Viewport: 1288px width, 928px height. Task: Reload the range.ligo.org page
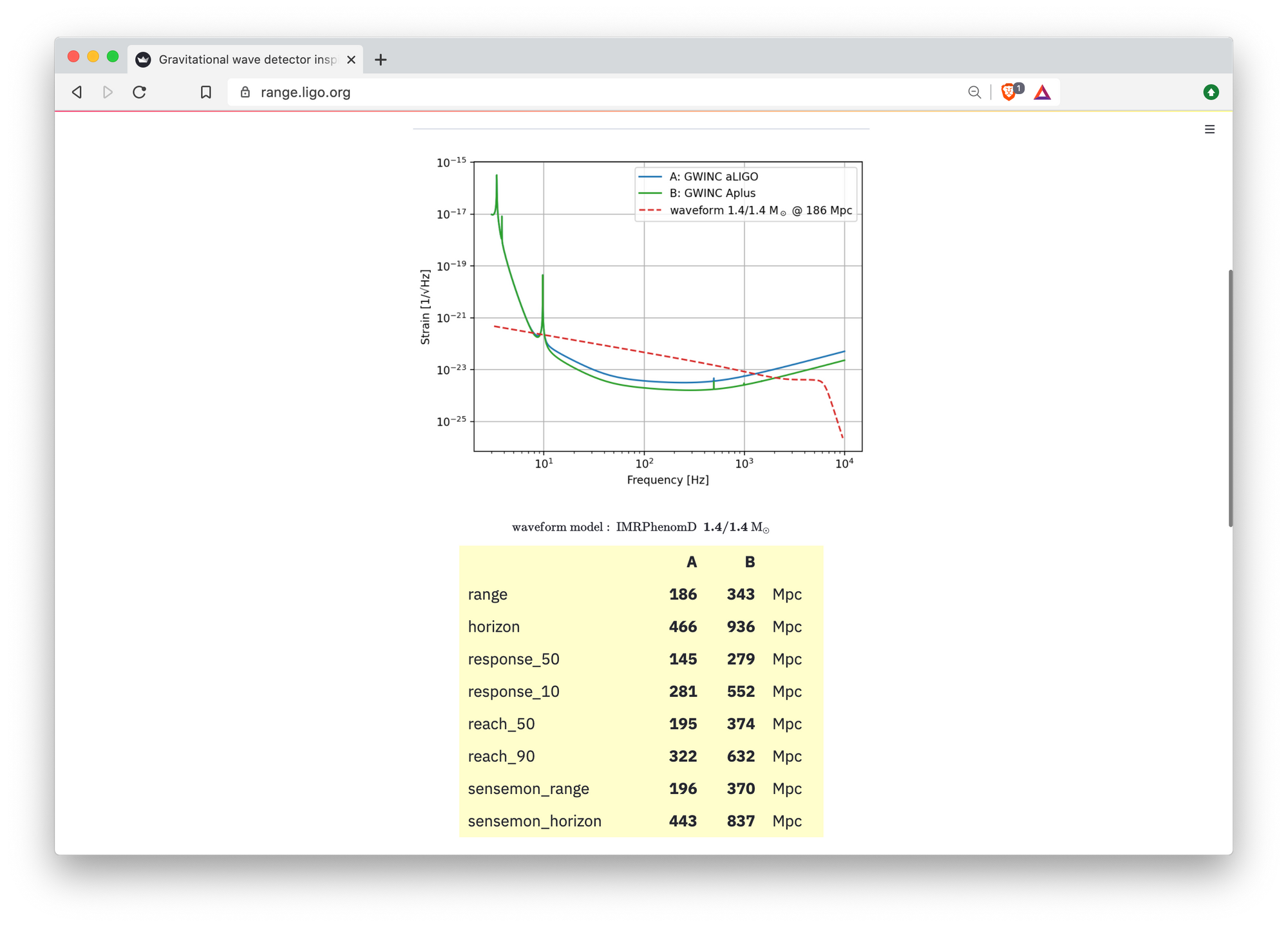(x=139, y=92)
